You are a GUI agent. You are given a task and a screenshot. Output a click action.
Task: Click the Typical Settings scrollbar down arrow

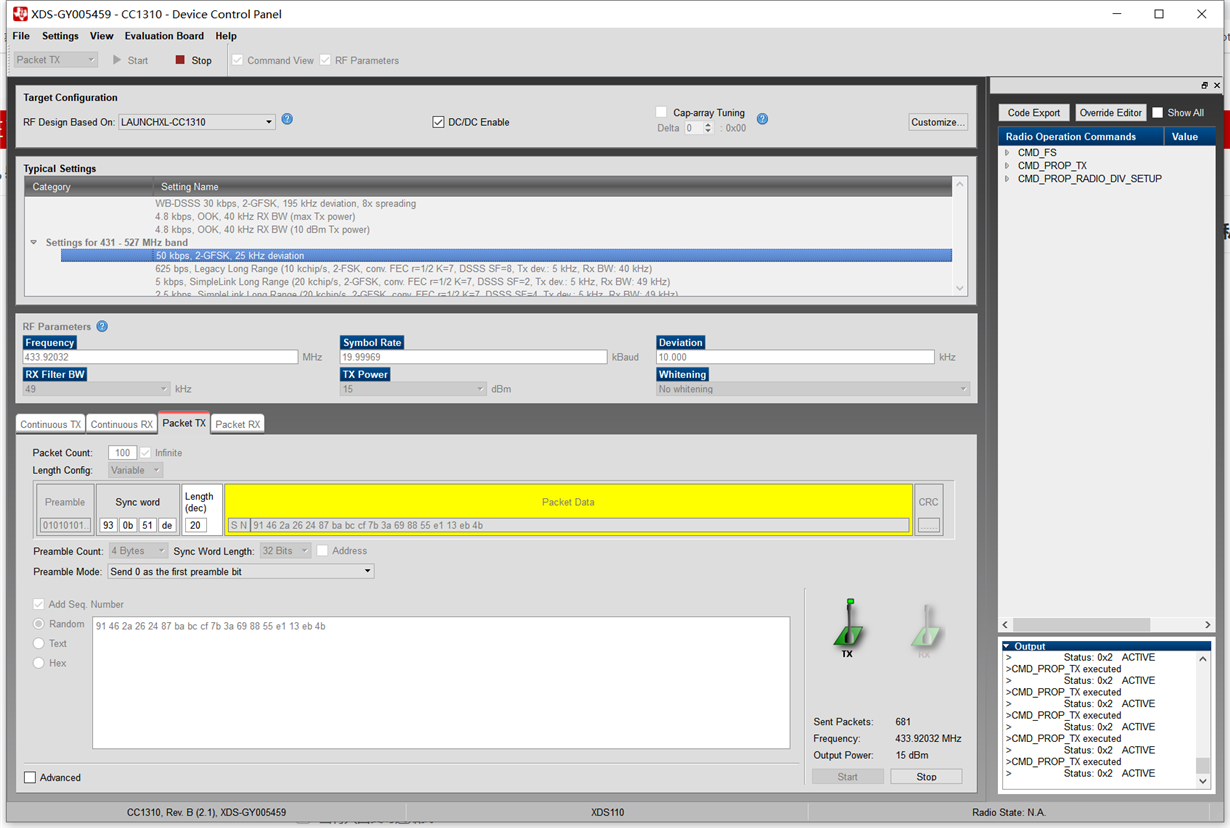[960, 288]
